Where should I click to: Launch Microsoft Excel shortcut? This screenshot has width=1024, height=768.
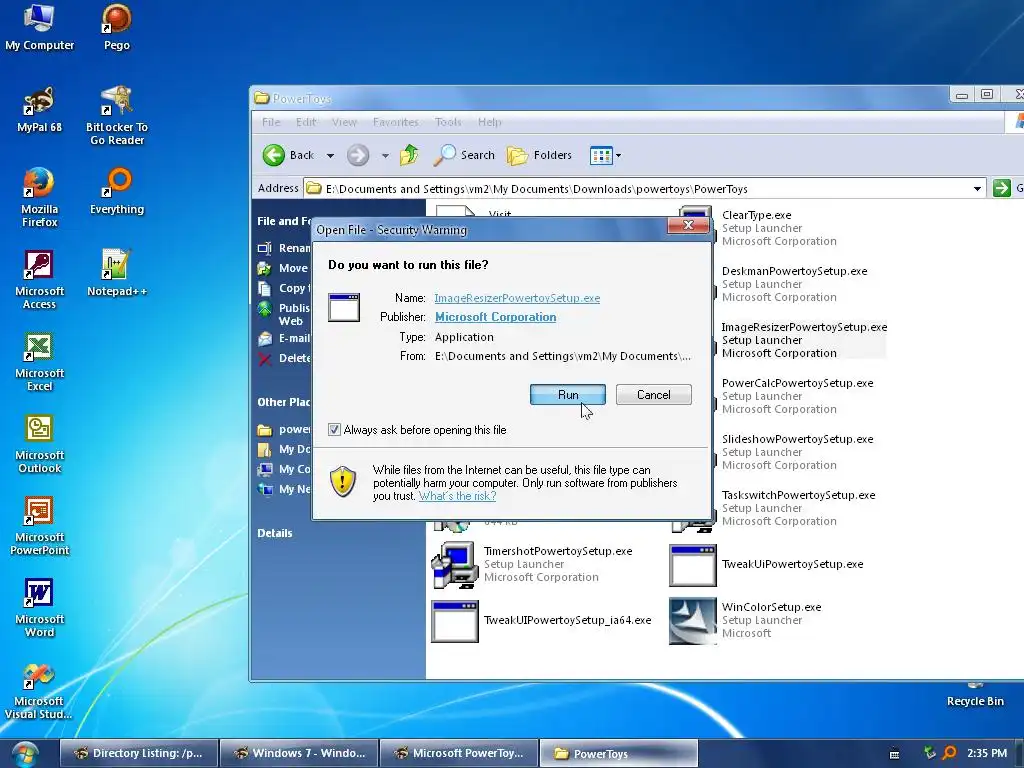(x=39, y=361)
